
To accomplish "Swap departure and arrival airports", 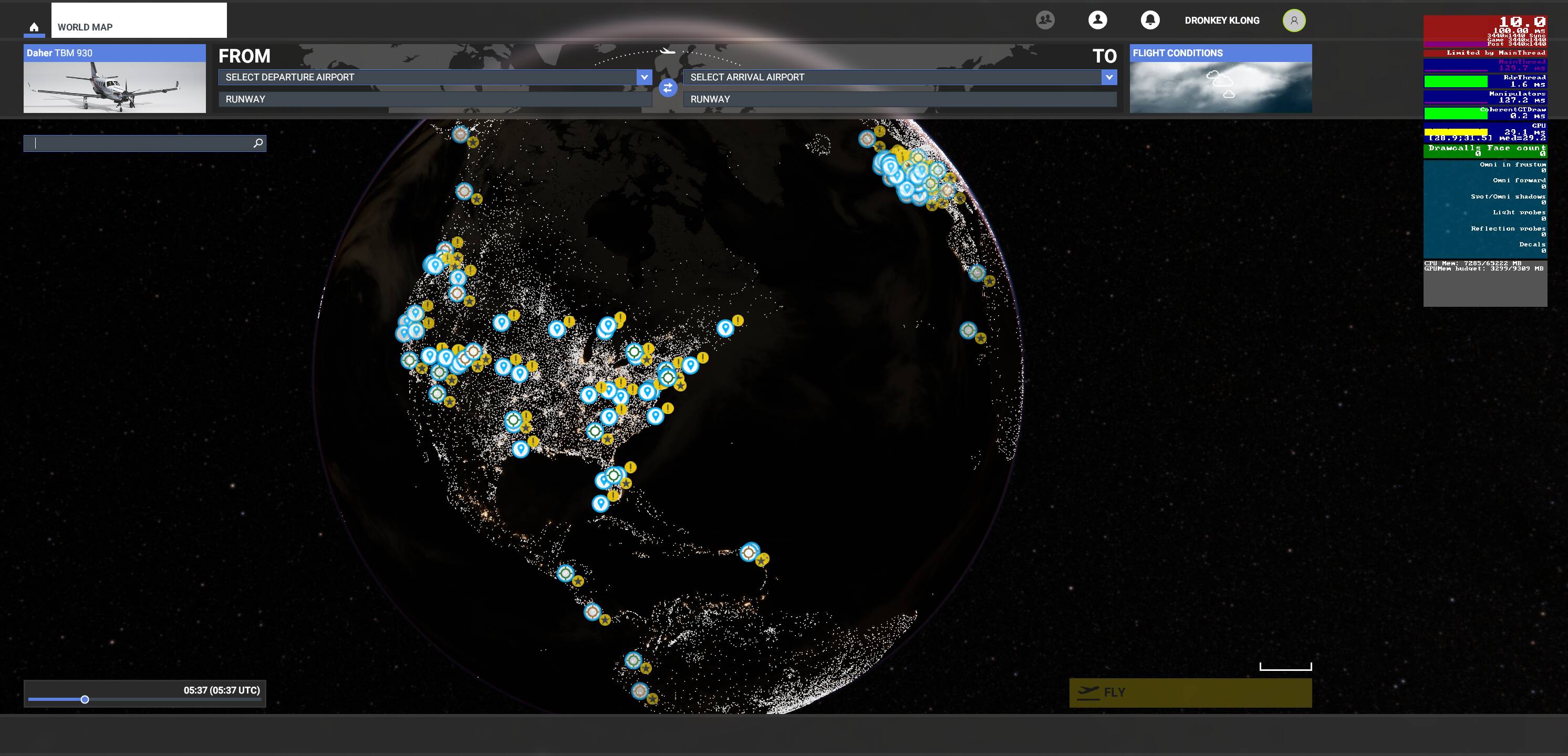I will (x=668, y=88).
